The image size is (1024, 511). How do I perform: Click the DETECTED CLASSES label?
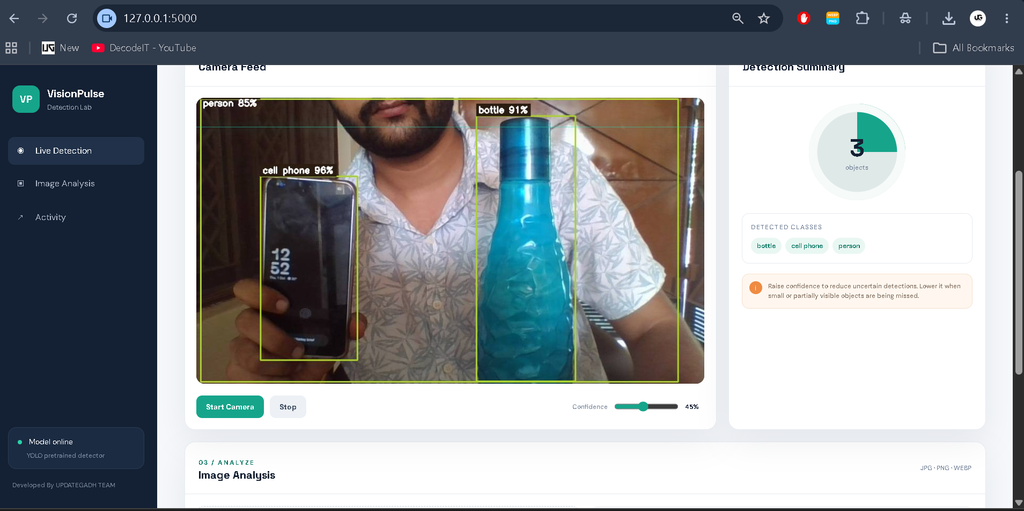(786, 227)
